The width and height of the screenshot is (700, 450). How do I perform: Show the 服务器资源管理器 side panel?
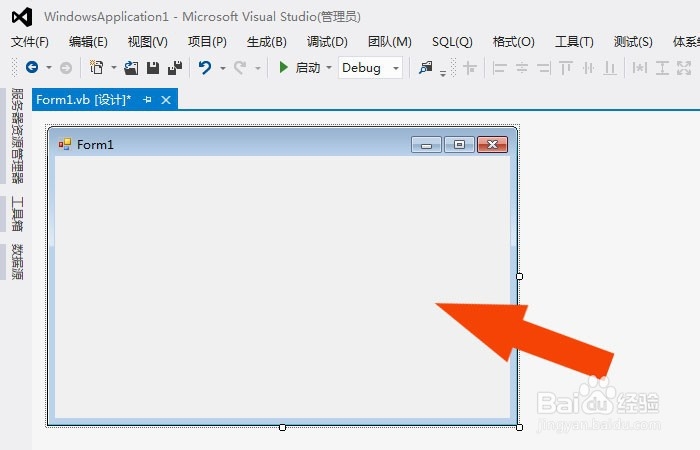17,136
